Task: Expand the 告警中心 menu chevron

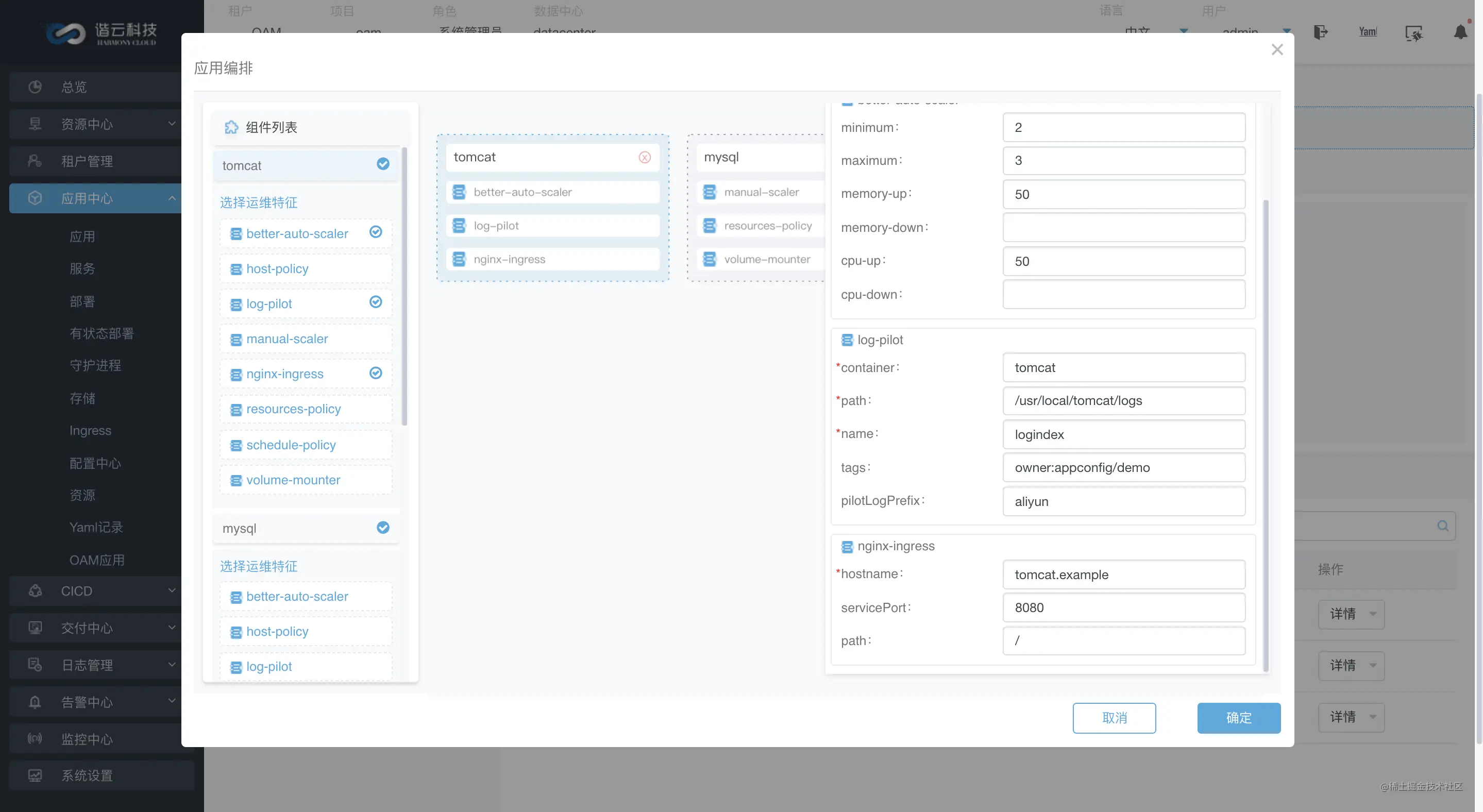Action: [172, 701]
